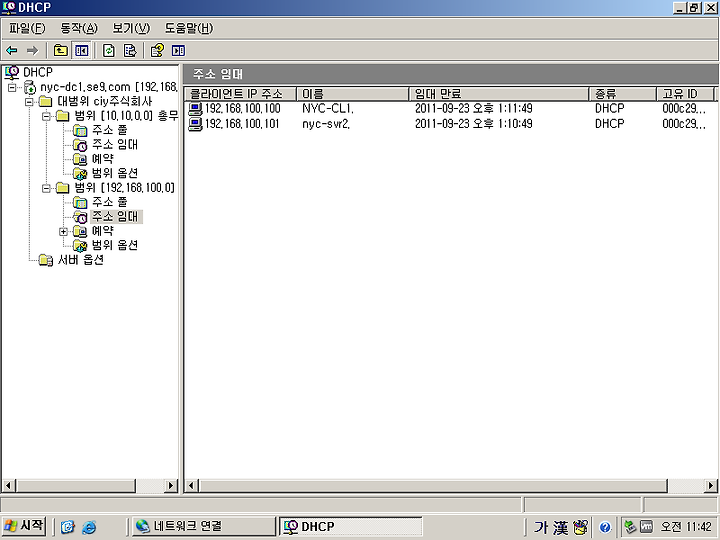Screen dimensions: 720x540
Task: Click the 시작 Start button
Action: coord(24,526)
